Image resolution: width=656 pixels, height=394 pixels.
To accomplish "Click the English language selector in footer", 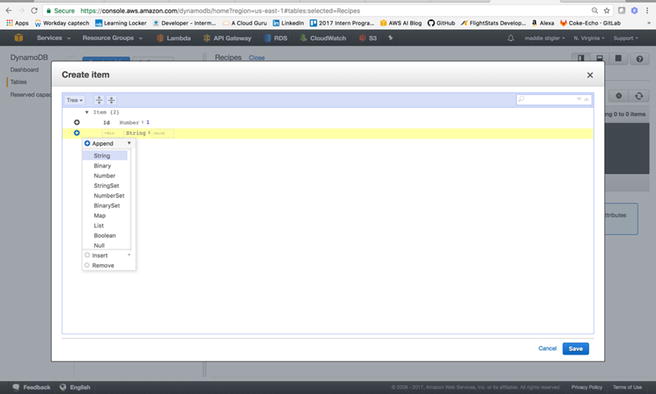I will click(x=75, y=387).
